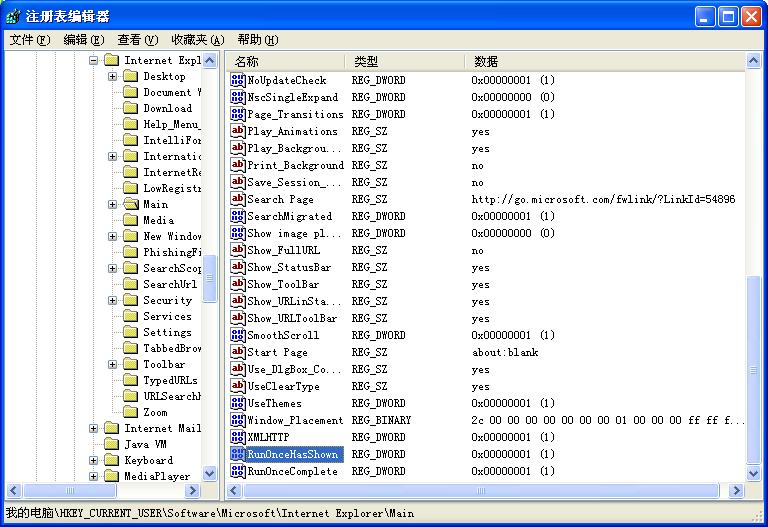Select the Services key
This screenshot has height=527, width=768.
click(167, 316)
